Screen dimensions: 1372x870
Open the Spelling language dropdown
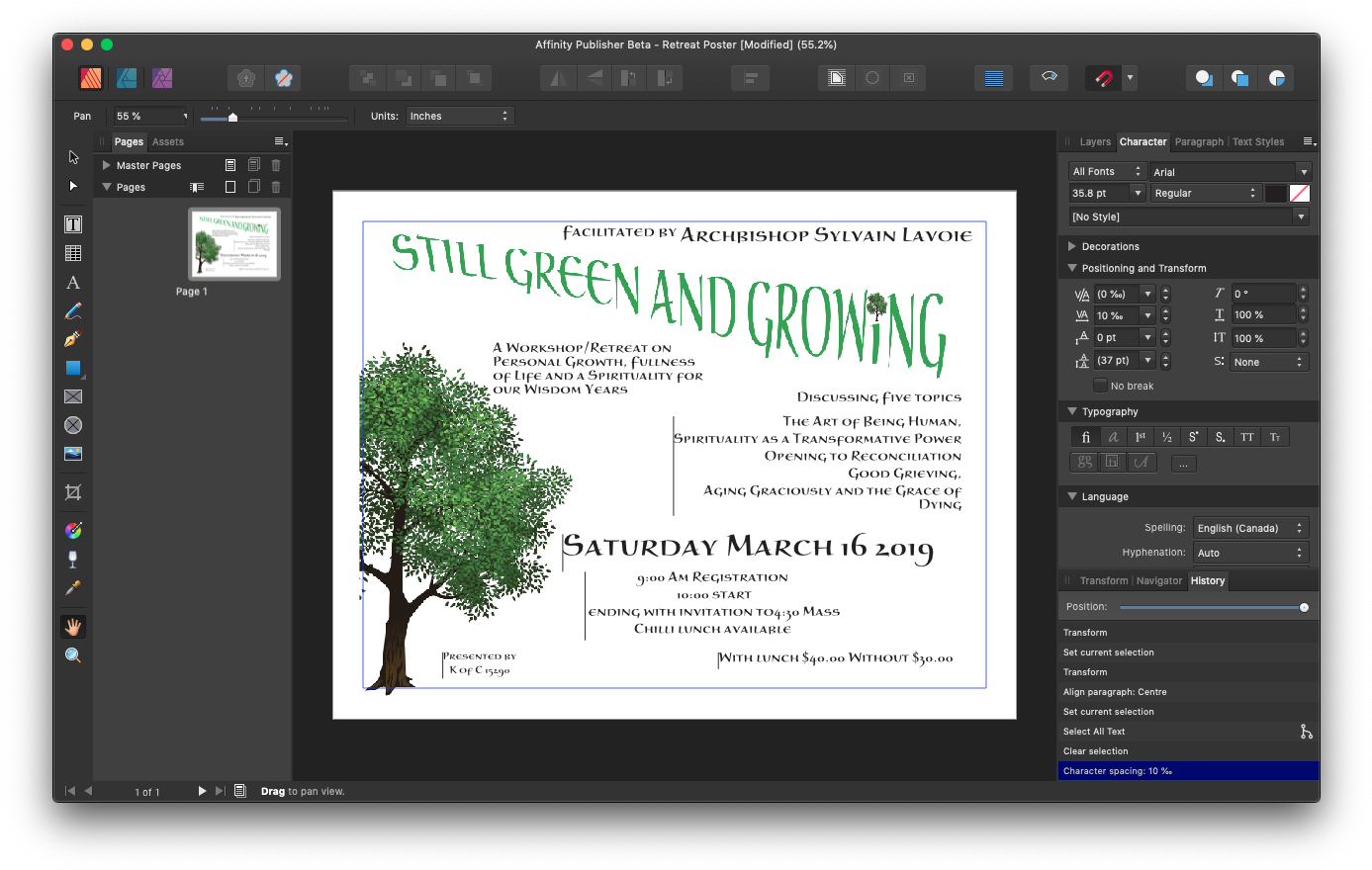point(1250,527)
